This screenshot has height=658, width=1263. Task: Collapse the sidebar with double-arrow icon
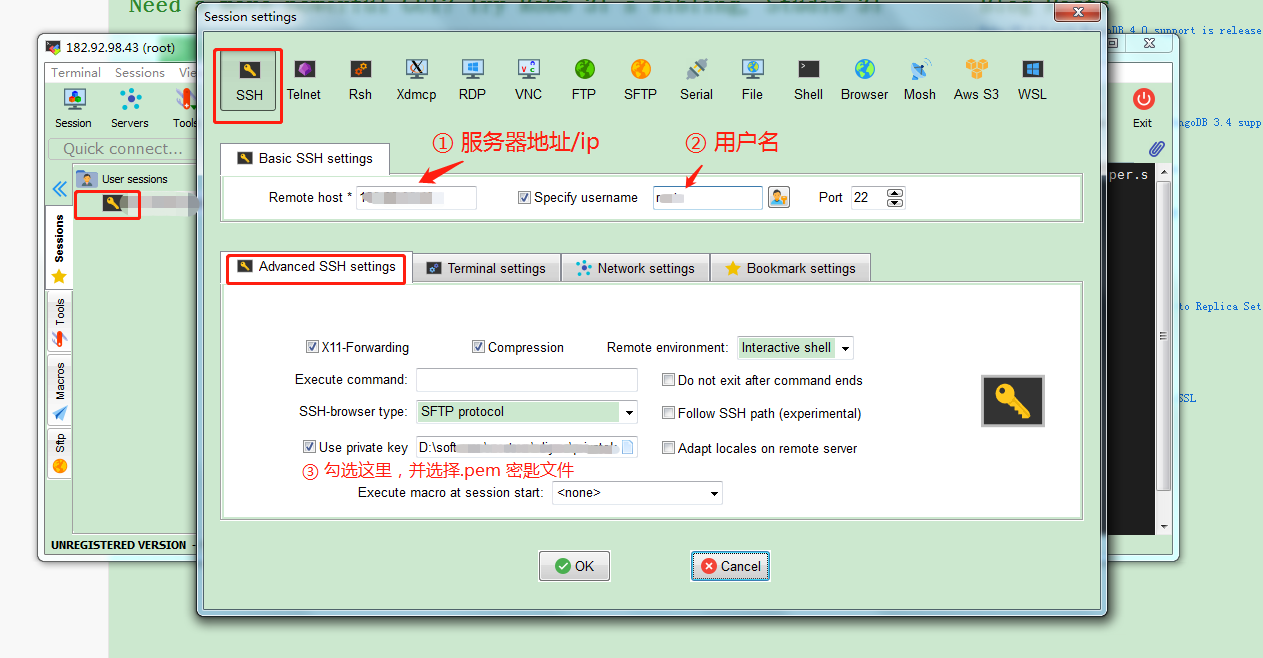pos(59,188)
